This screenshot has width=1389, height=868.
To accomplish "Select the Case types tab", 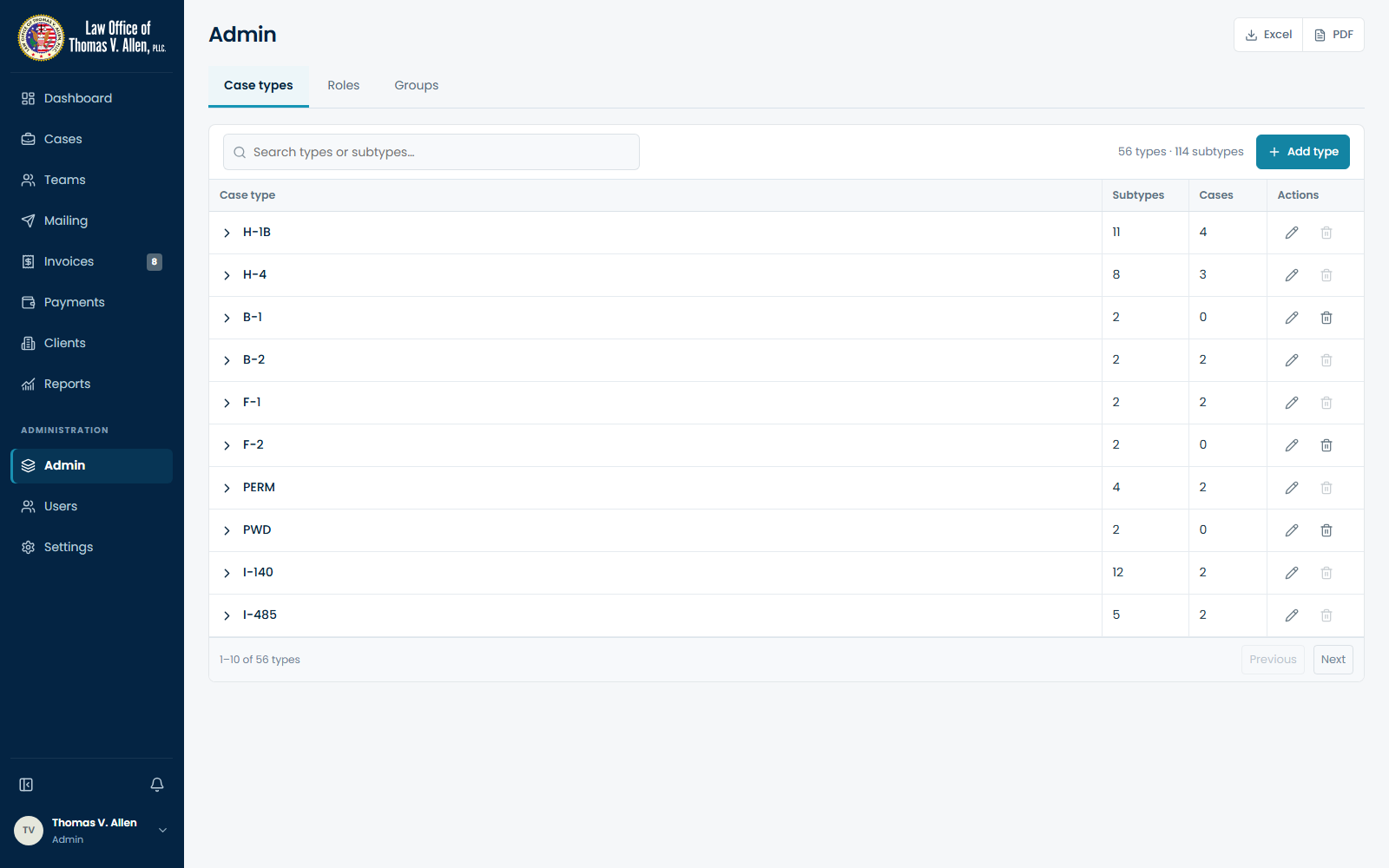I will (259, 86).
